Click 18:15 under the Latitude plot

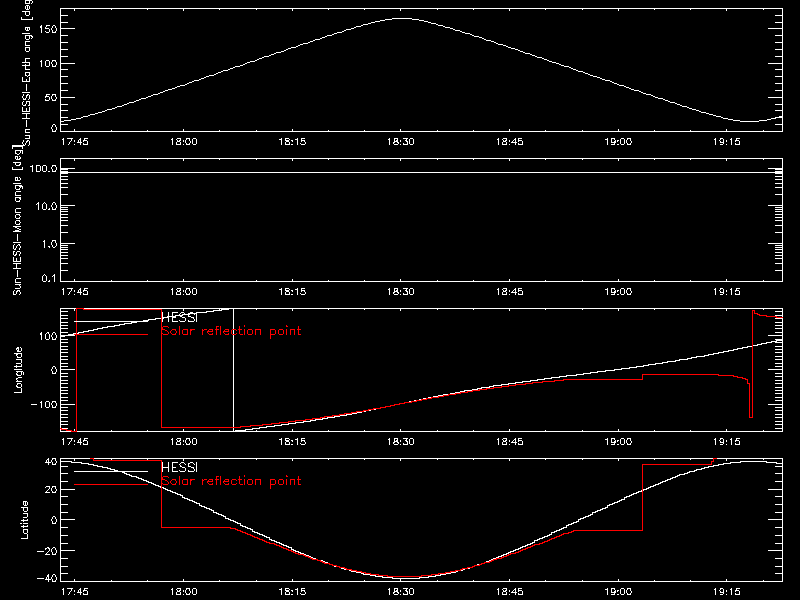point(292,592)
